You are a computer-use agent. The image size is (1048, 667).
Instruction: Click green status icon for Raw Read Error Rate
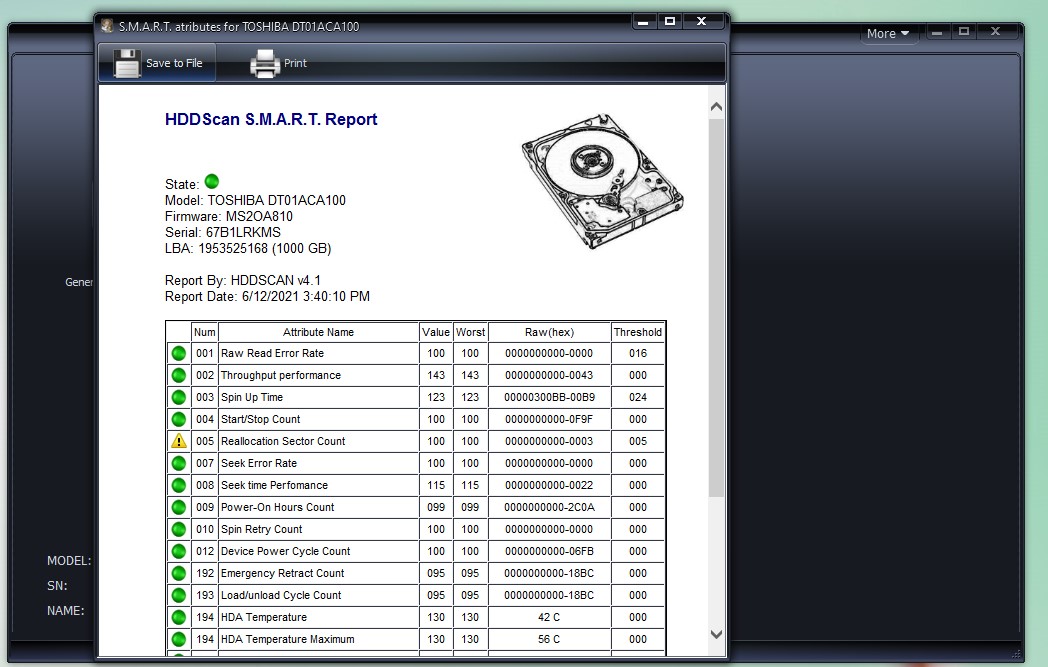pyautogui.click(x=179, y=353)
